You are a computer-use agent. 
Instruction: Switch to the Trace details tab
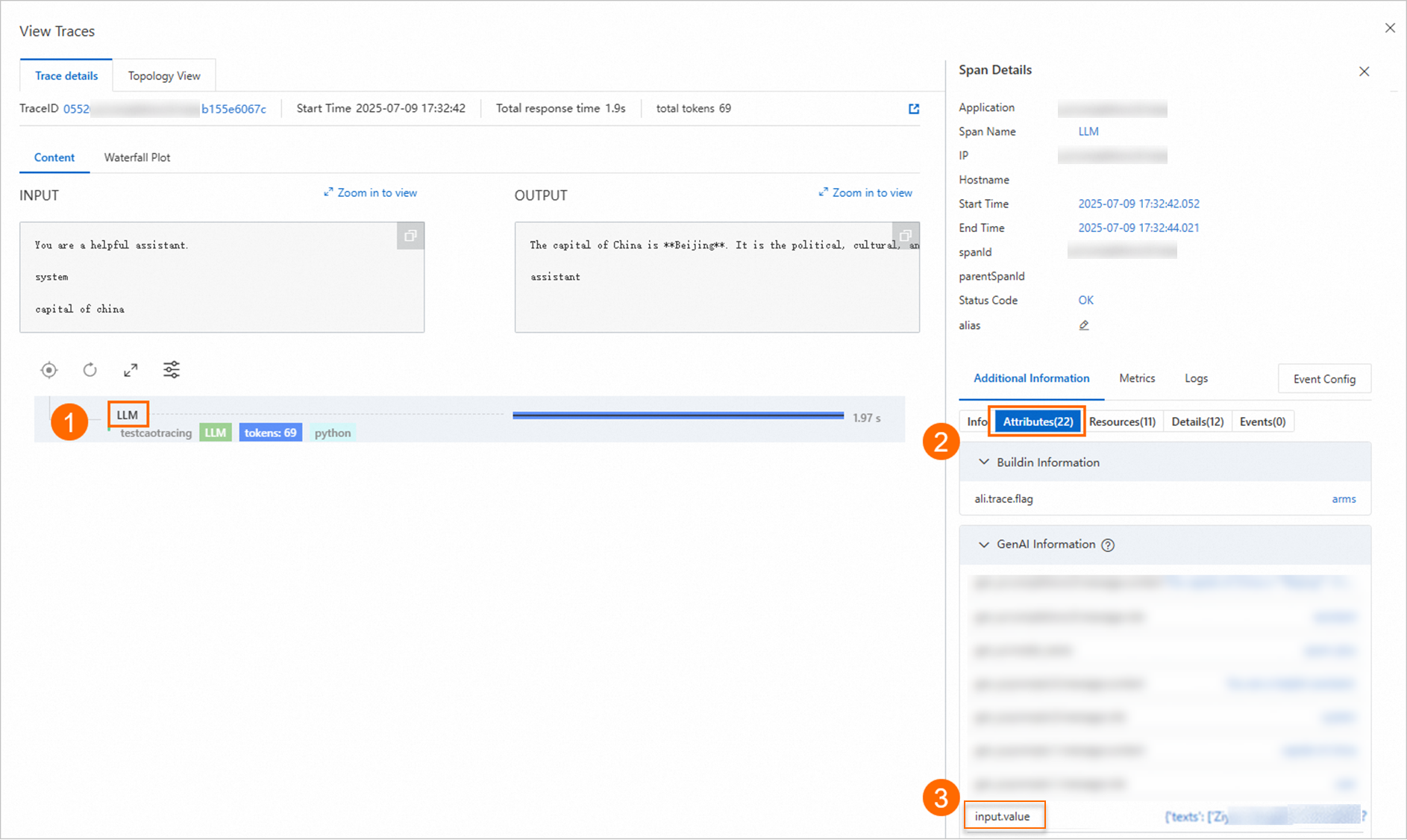click(66, 75)
